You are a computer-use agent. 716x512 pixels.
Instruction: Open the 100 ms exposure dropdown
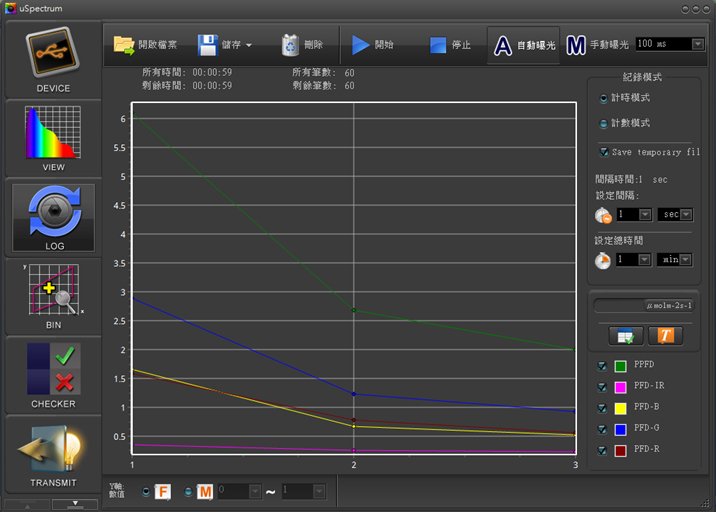(697, 44)
